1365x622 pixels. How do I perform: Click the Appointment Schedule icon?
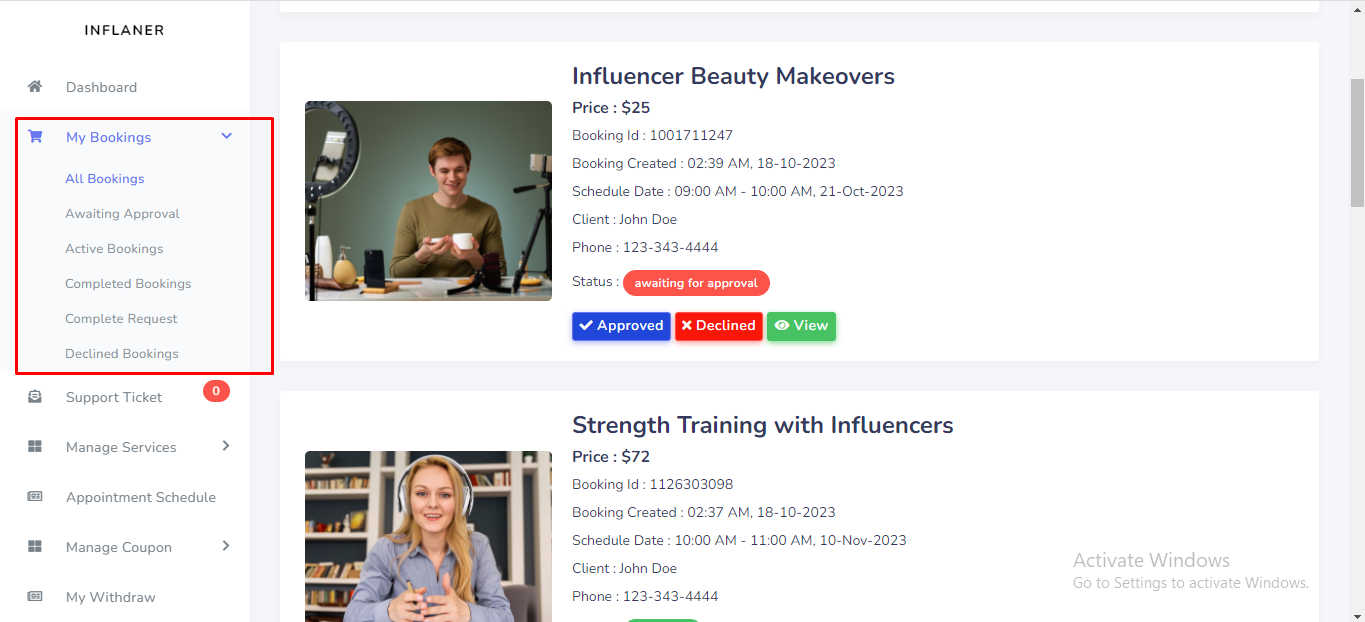[35, 497]
